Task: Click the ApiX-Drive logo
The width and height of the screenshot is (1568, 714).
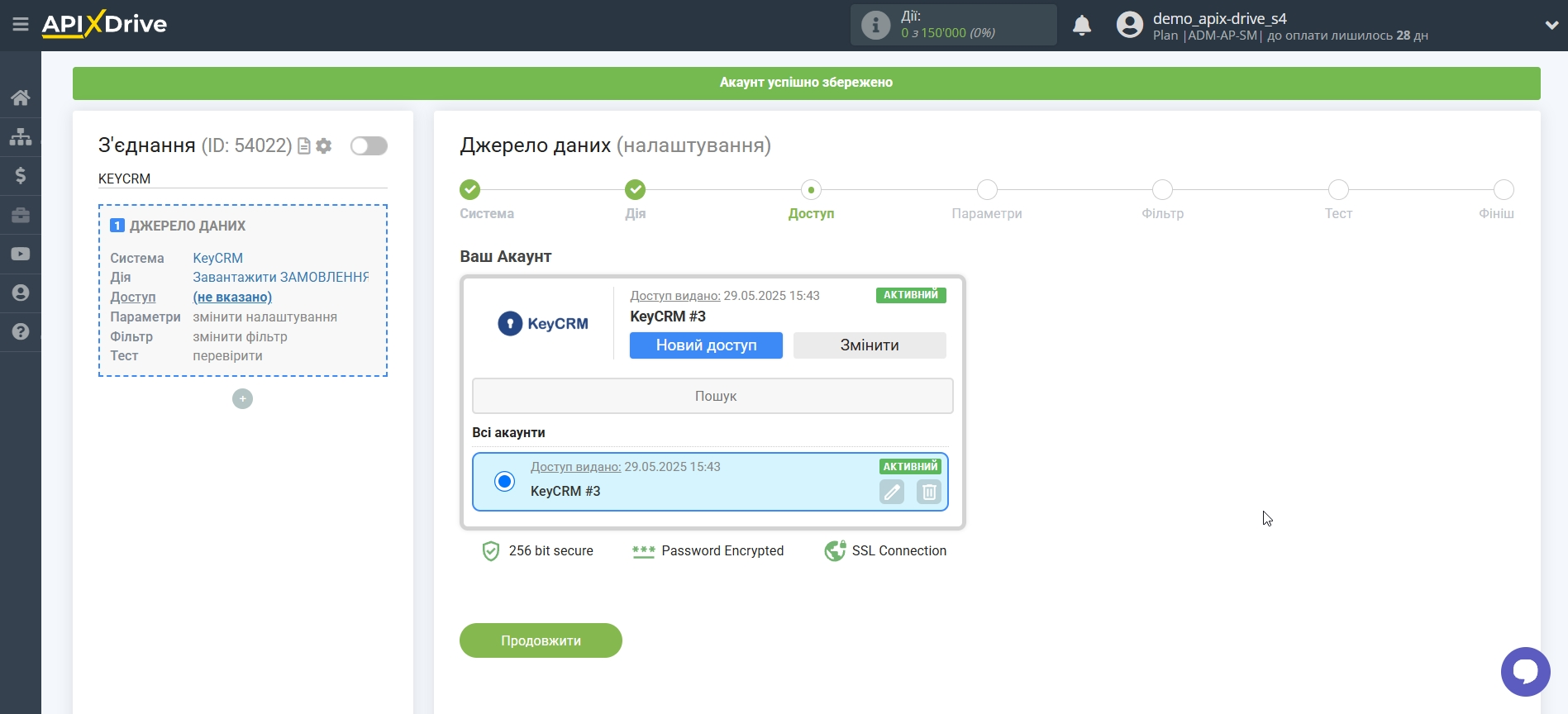Action: (104, 24)
